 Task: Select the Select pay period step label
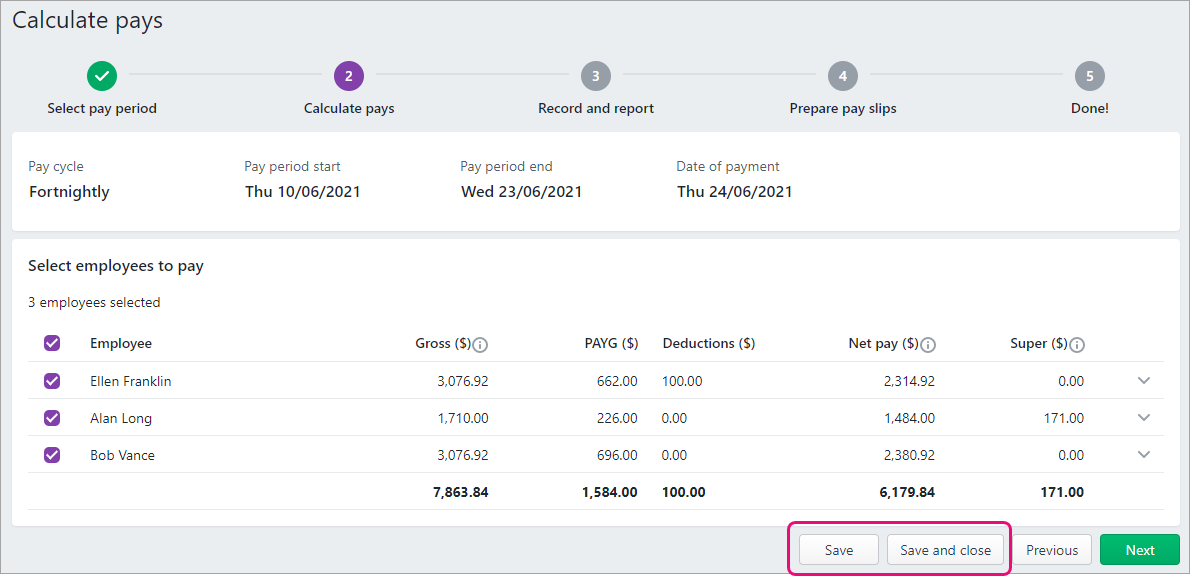coord(101,107)
